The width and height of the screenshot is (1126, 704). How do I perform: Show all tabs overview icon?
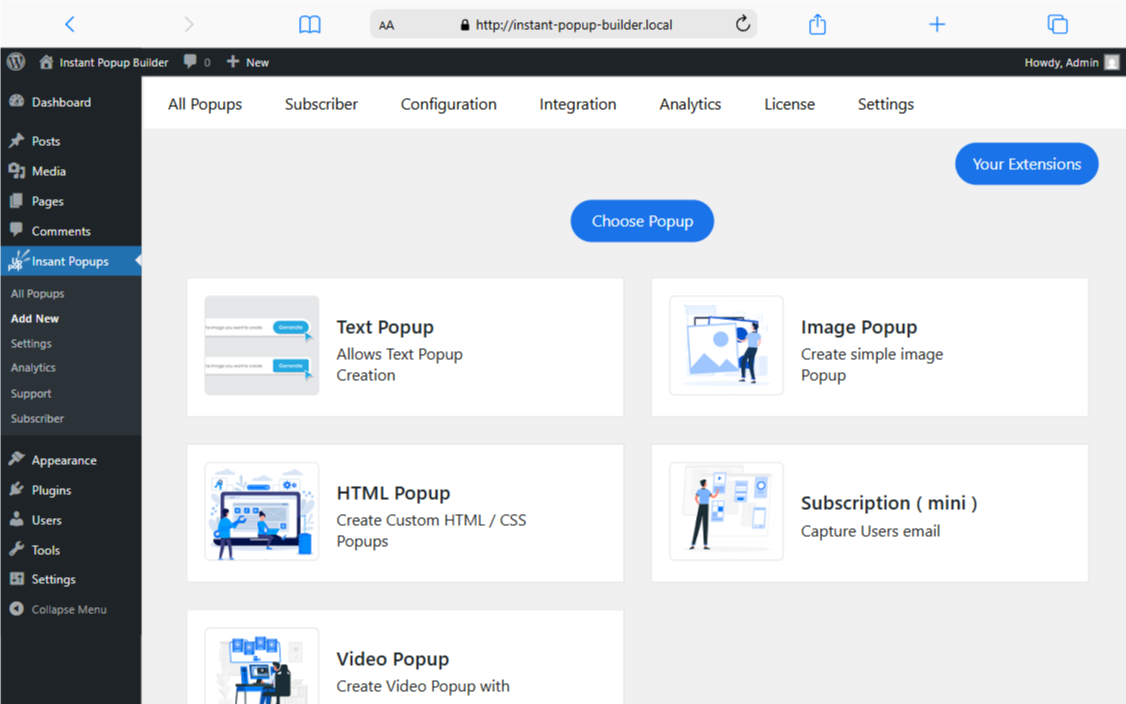tap(1057, 24)
